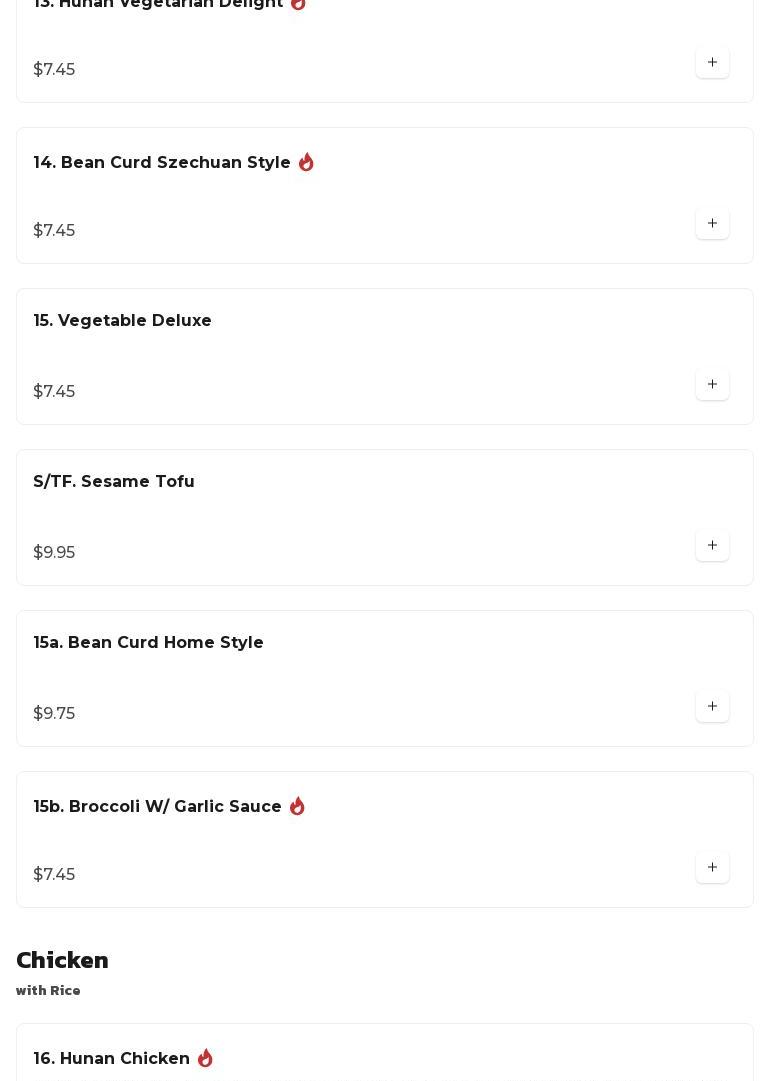Click the $9.95 Sesame Tofu price
This screenshot has width=770, height=1081.
[54, 553]
